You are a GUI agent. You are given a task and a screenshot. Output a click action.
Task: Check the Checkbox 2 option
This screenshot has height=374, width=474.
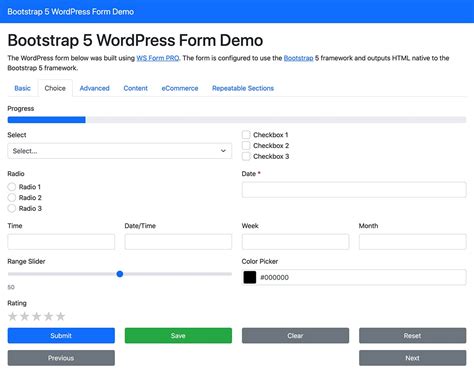246,145
